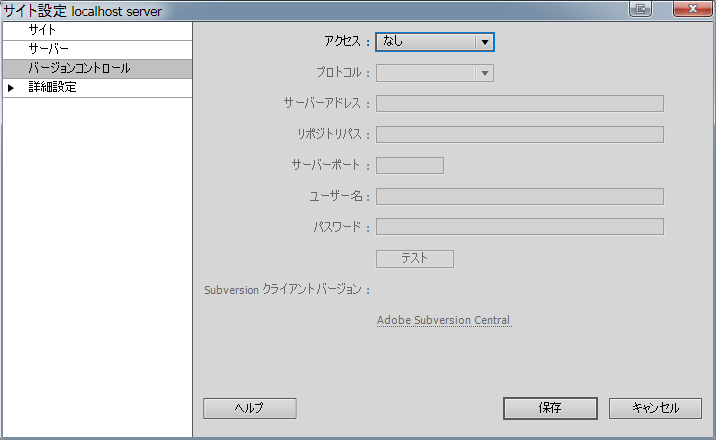
Task: Click the サーバーアドレス input field
Action: tap(520, 104)
